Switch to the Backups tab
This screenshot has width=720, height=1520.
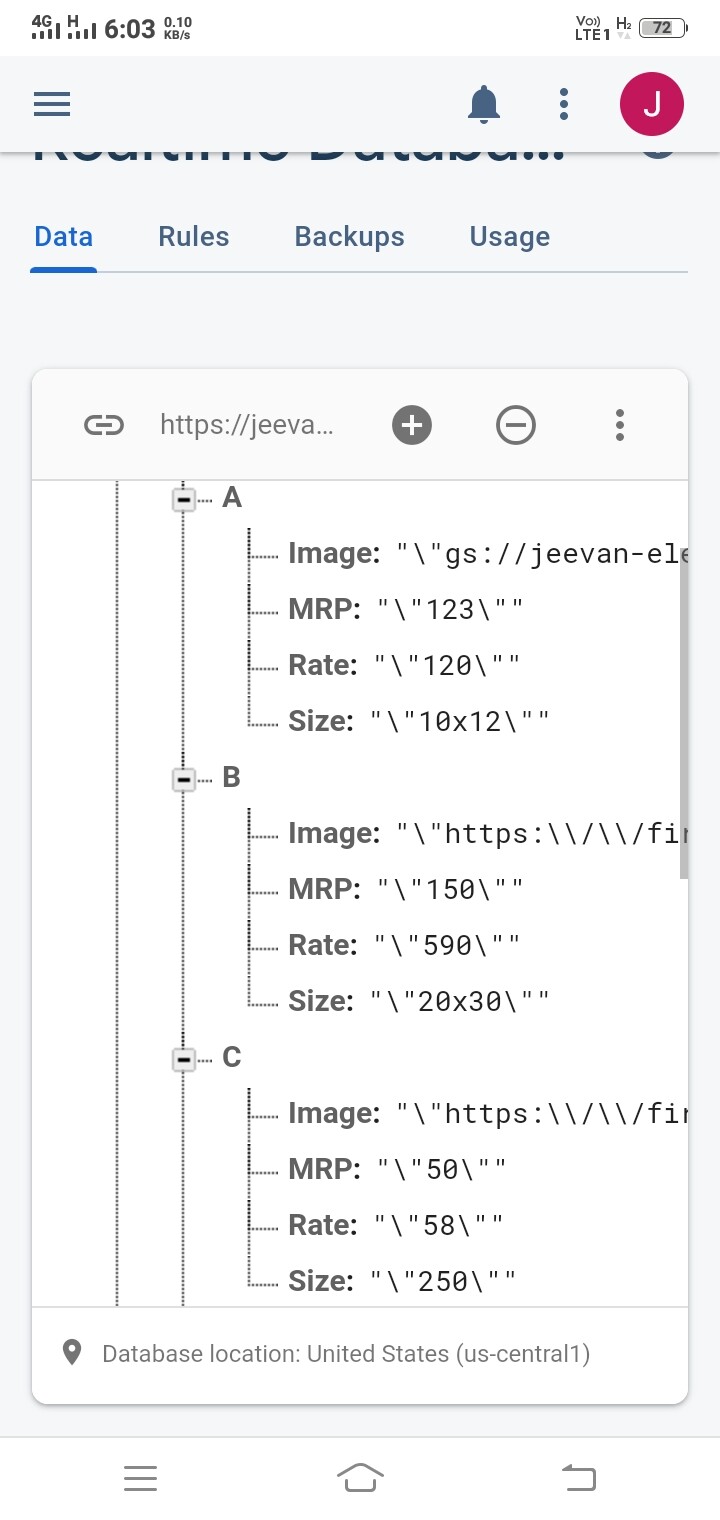coord(350,237)
